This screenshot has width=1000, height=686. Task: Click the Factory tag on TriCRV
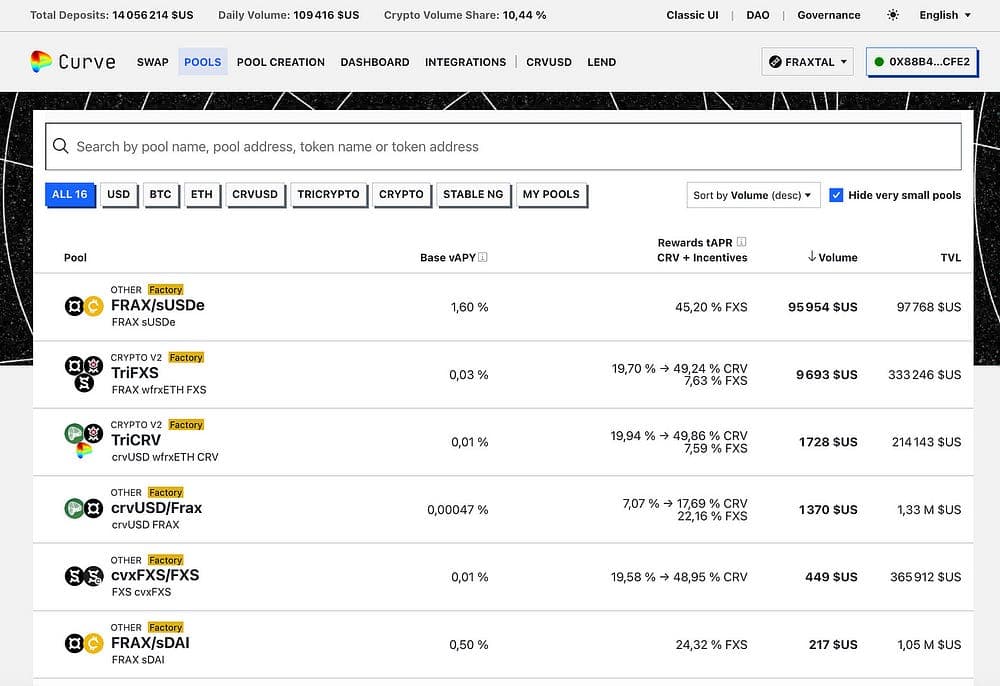click(x=186, y=425)
